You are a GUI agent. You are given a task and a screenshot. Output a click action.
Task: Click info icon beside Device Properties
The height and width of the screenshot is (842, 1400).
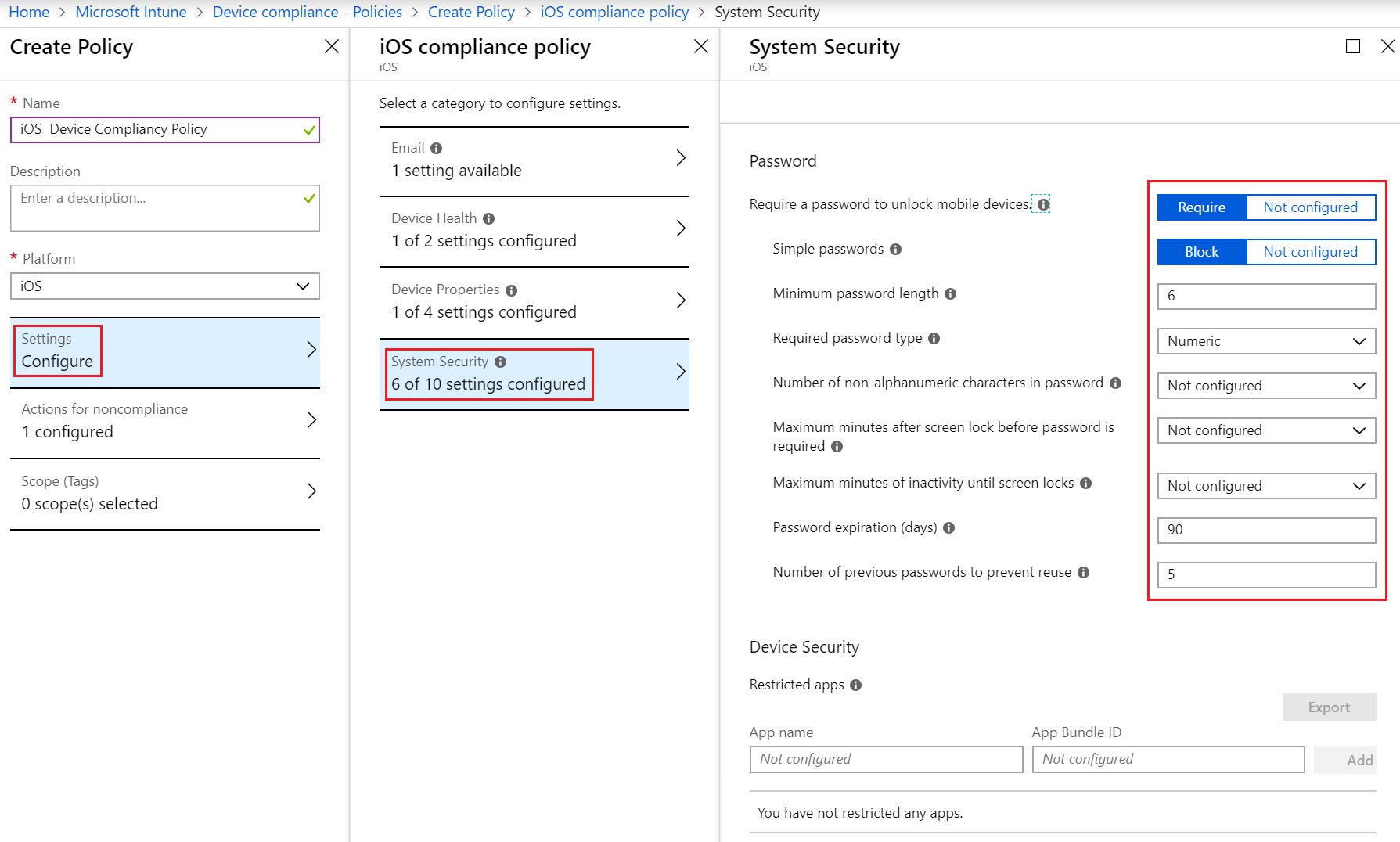coord(511,290)
